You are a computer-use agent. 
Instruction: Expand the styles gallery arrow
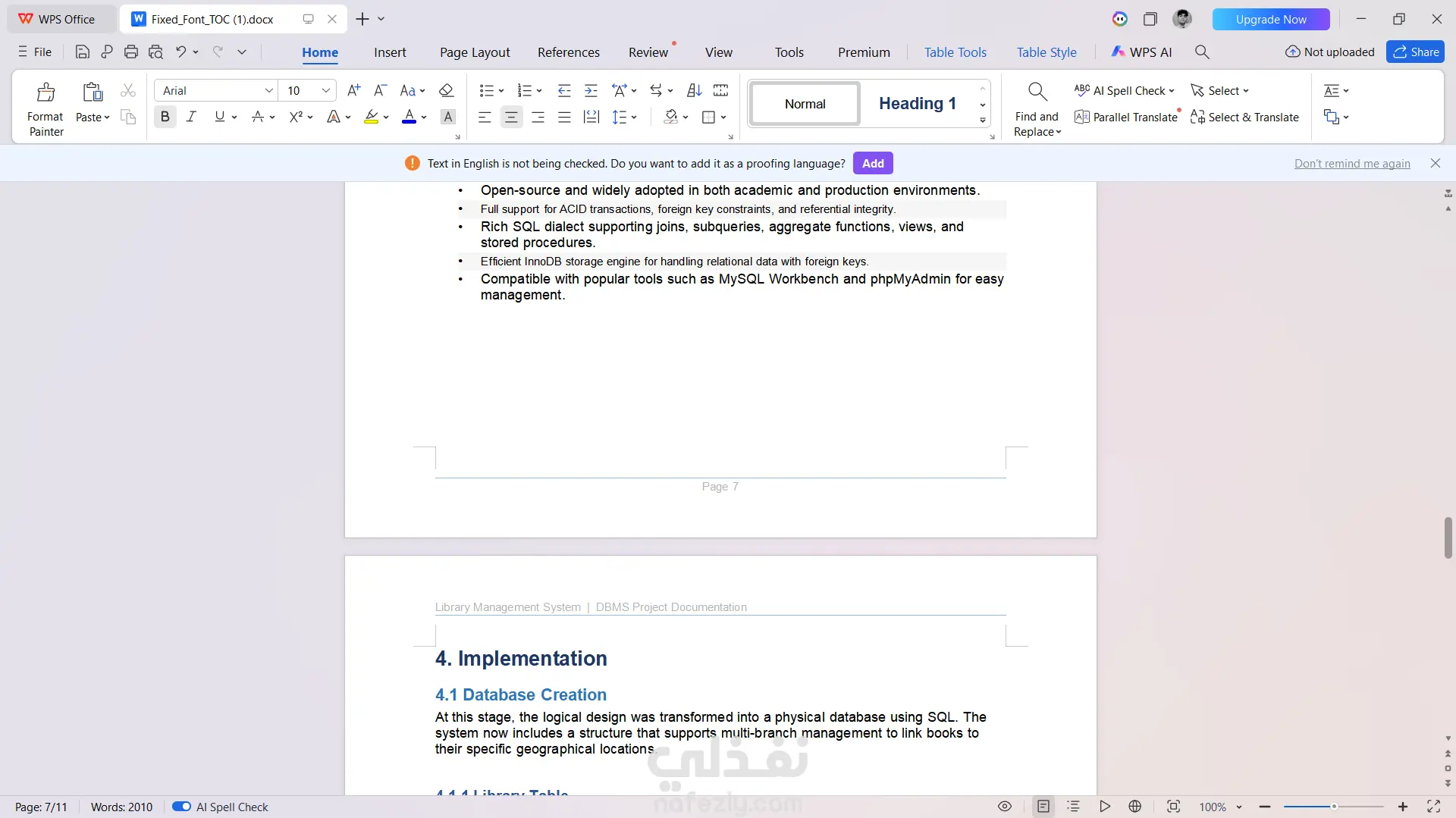tap(983, 121)
